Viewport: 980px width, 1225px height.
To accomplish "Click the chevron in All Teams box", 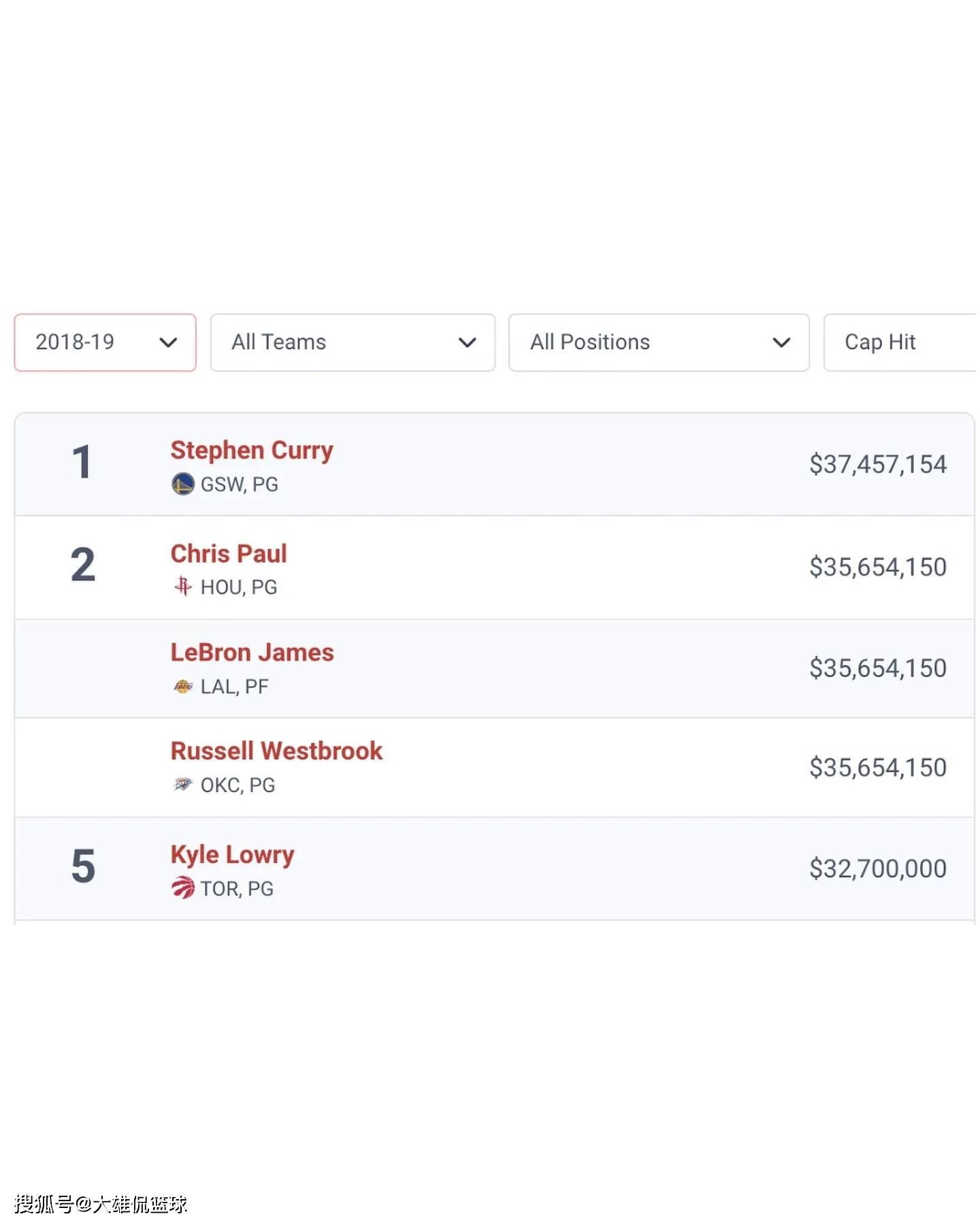I will (467, 342).
